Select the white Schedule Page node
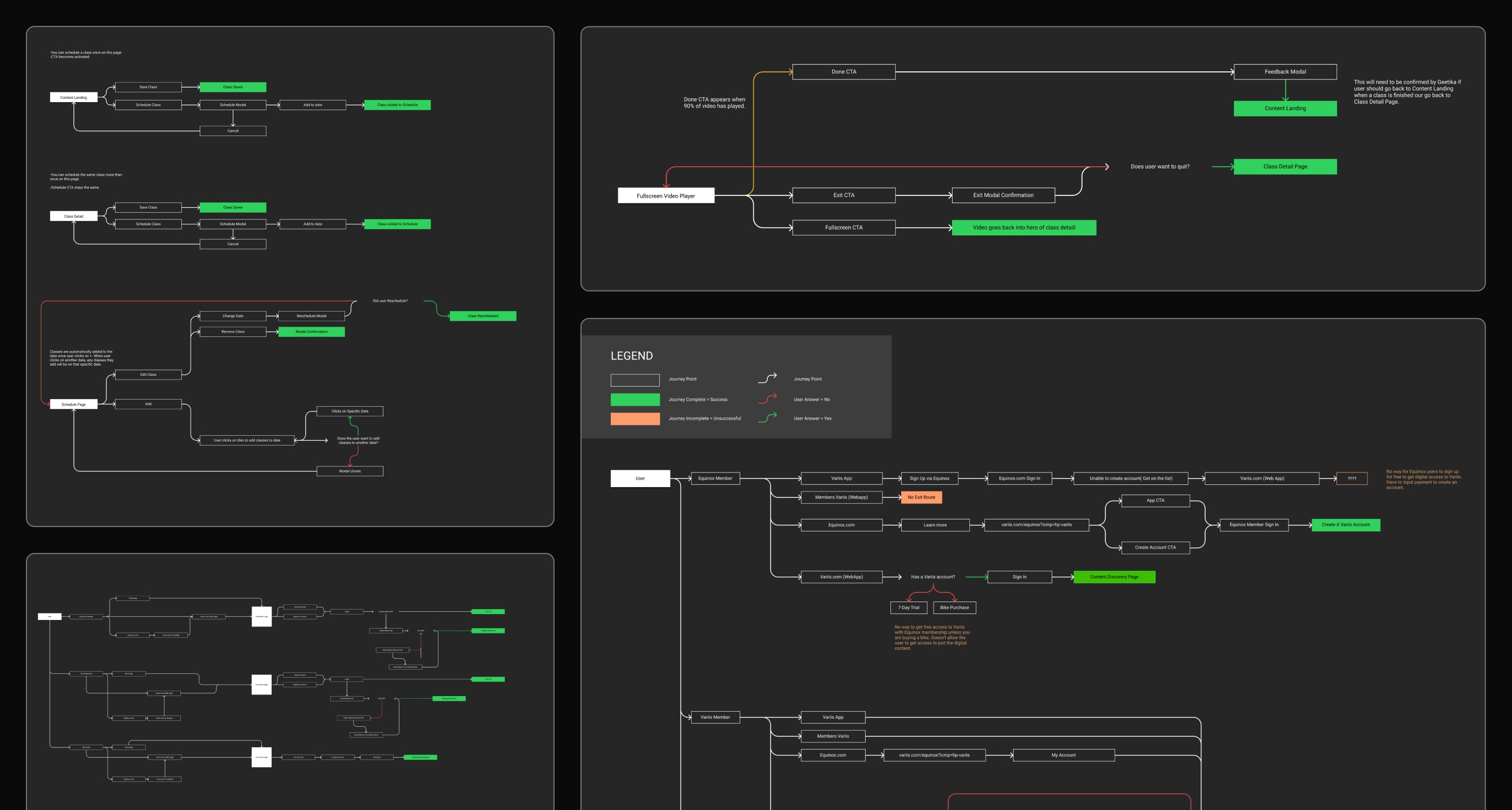The image size is (1512, 810). 73,404
